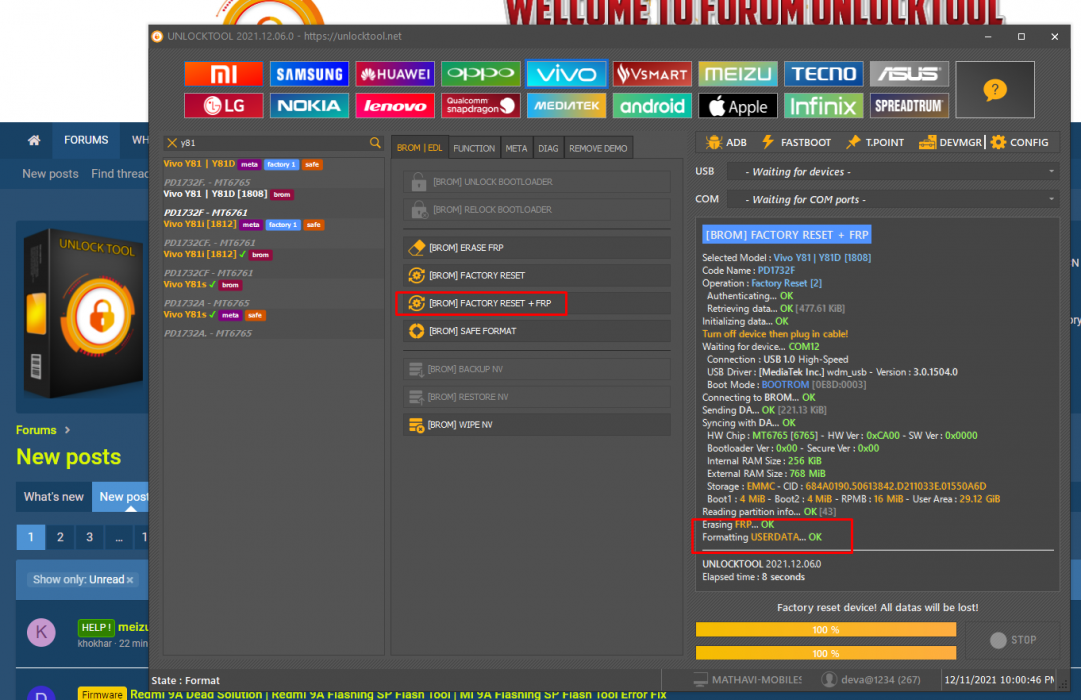Open FORUMS in the forum navigation
This screenshot has width=1081, height=700.
86,140
